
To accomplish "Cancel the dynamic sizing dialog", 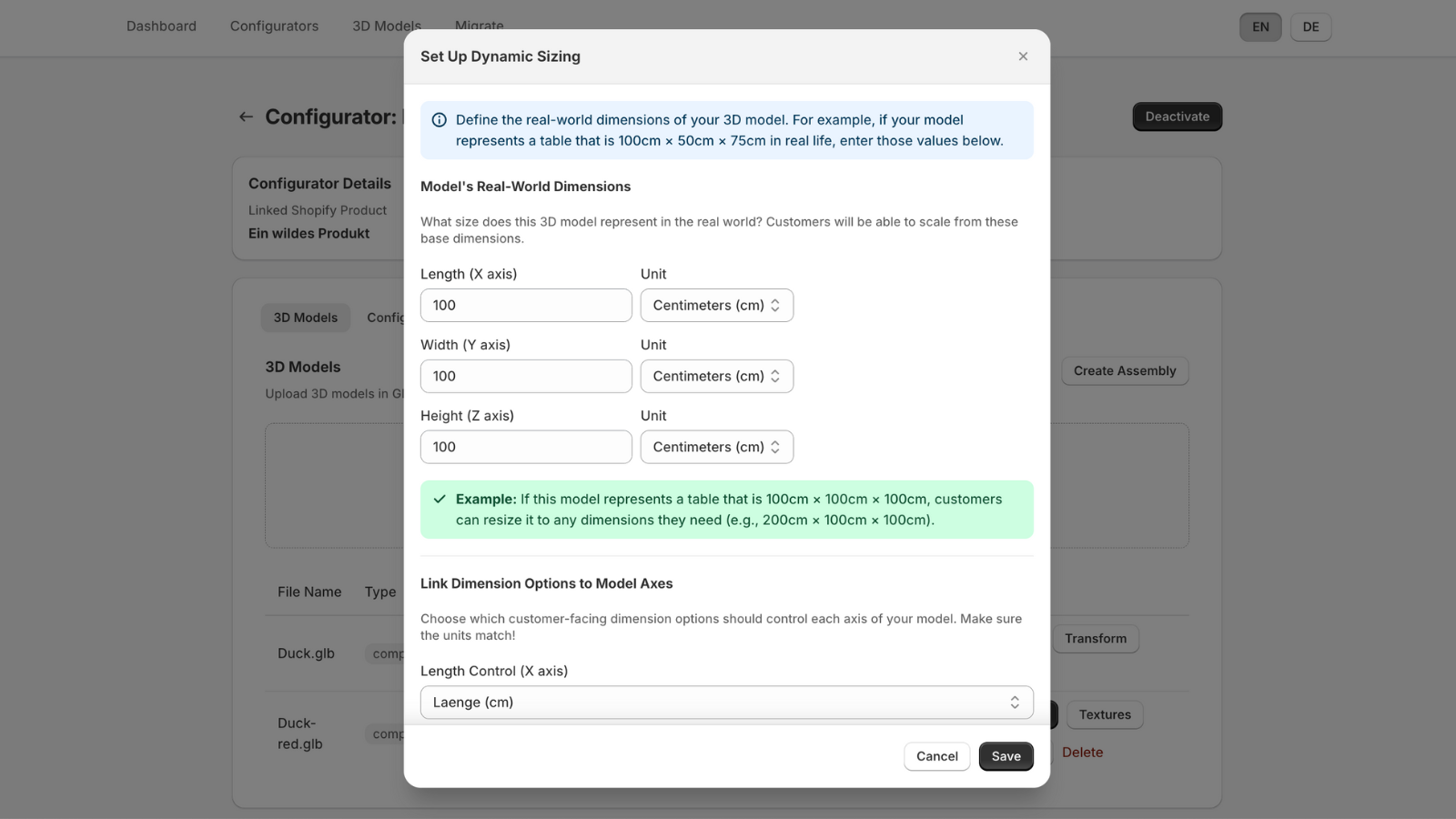I will pyautogui.click(x=936, y=756).
